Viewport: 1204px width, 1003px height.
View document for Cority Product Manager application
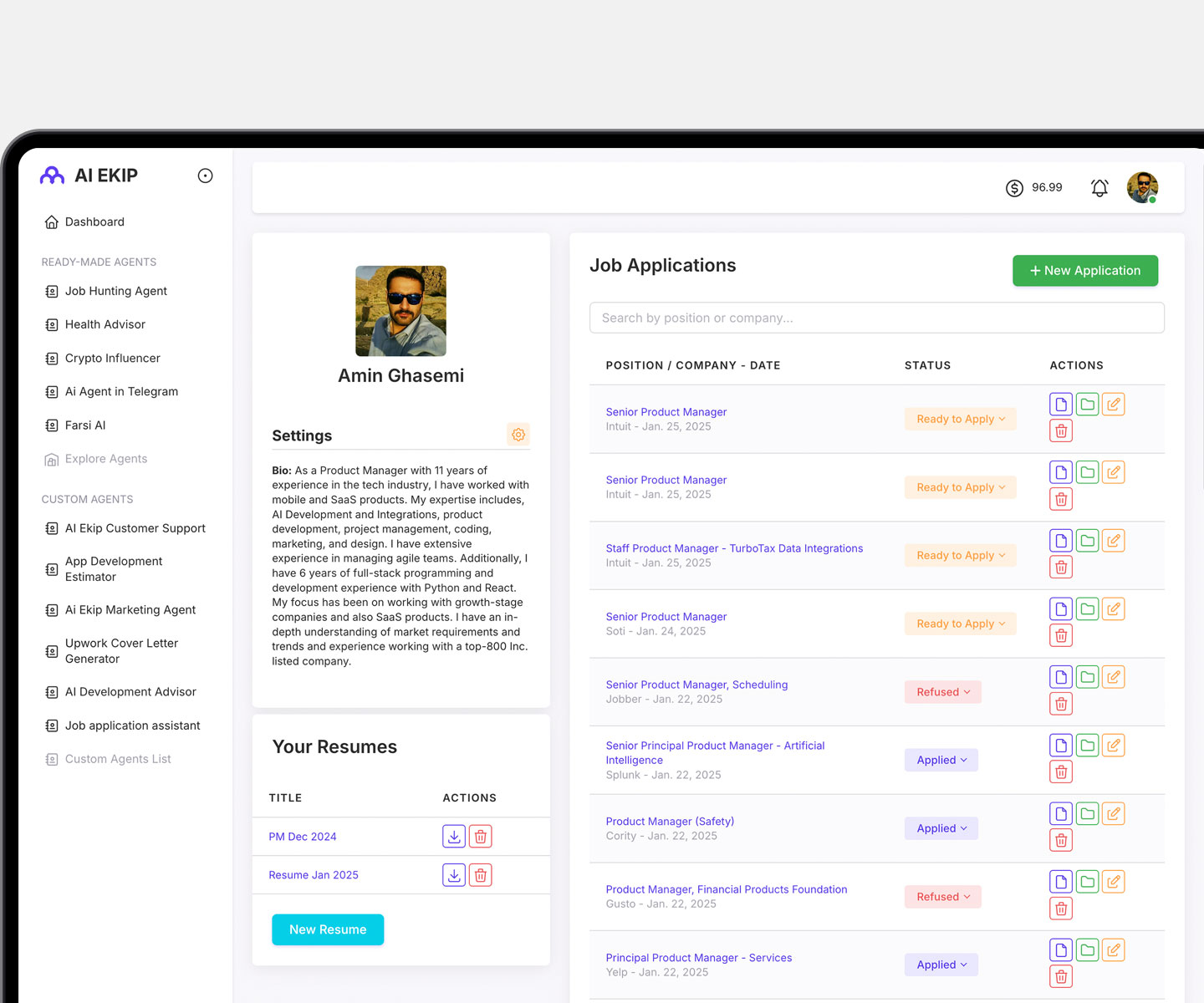tap(1061, 814)
